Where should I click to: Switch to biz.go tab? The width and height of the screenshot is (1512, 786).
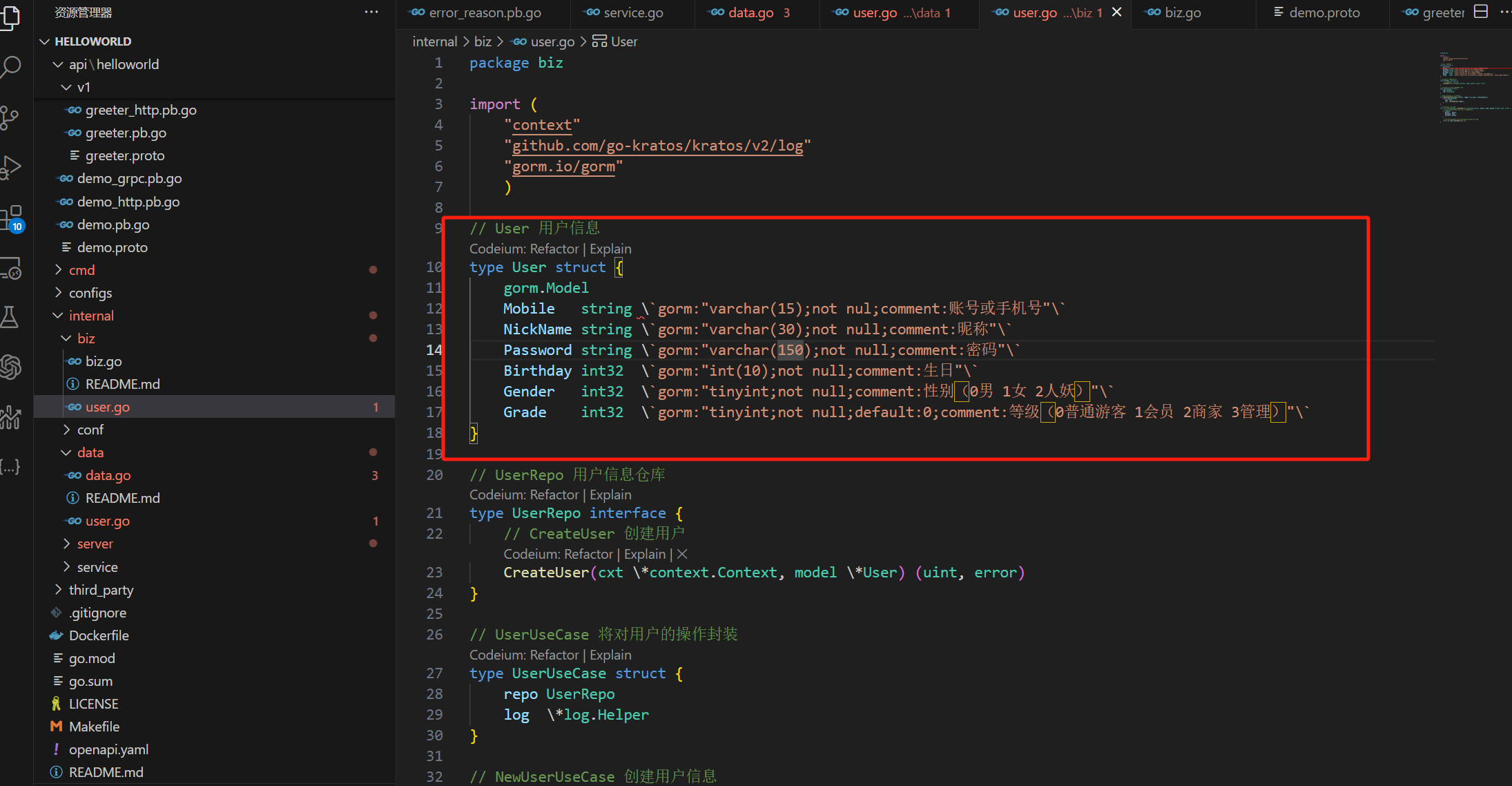1194,13
